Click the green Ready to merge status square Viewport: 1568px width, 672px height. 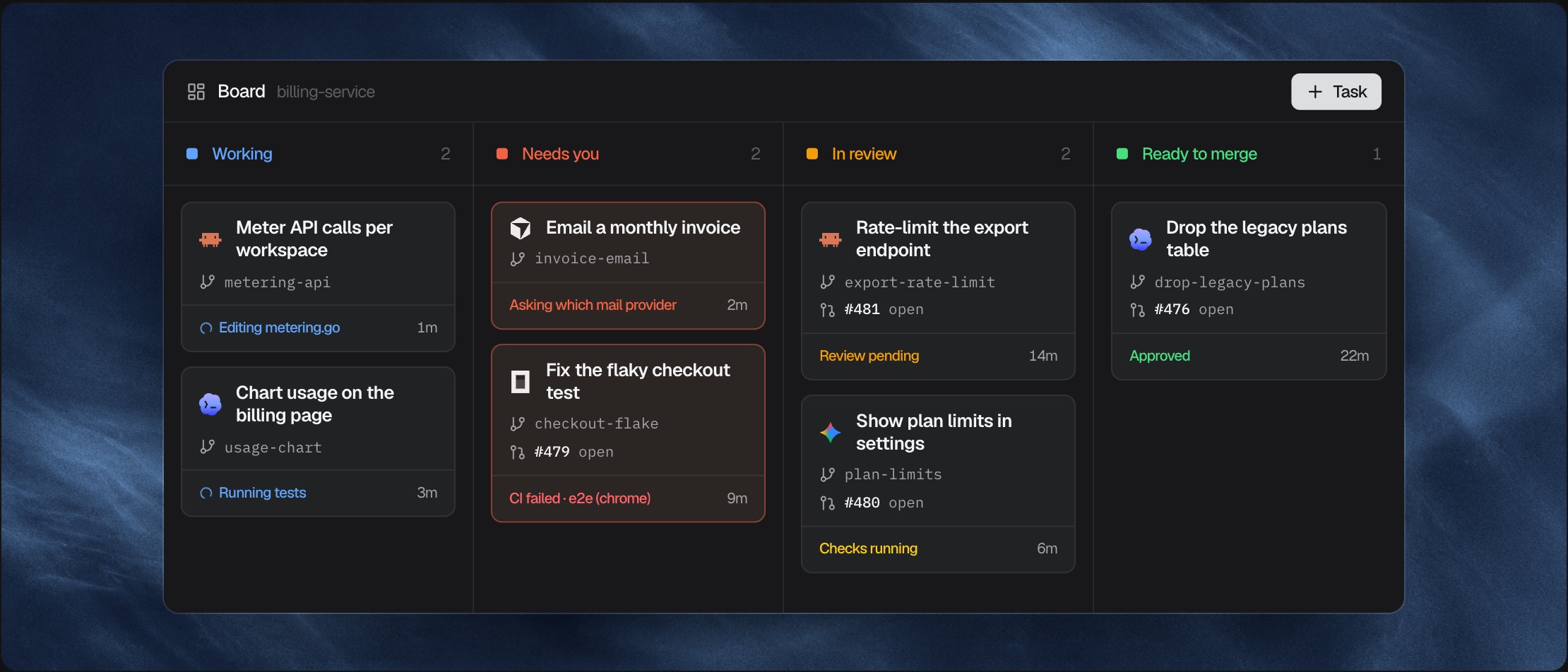click(1122, 154)
